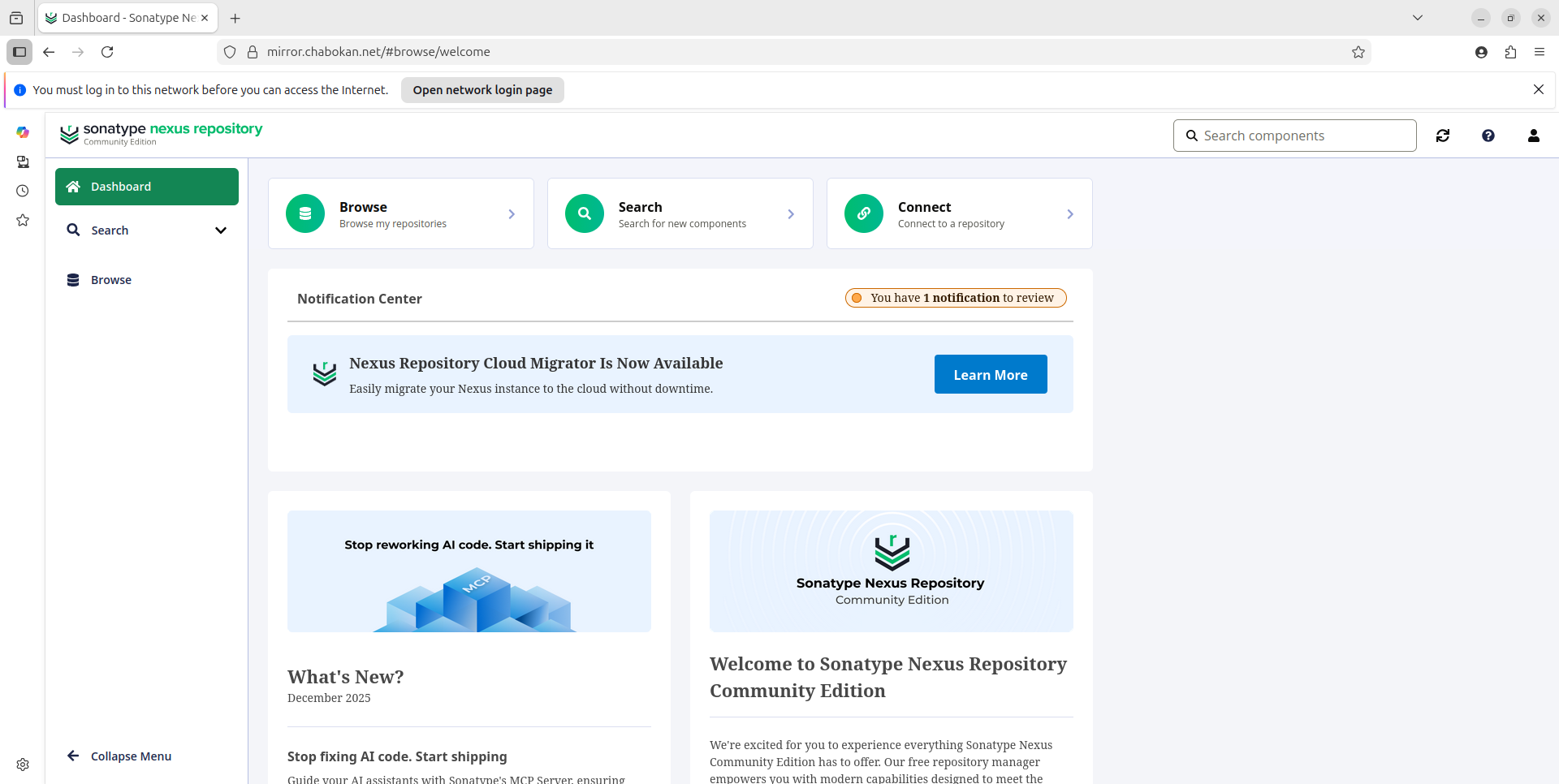
Task: Click the orange notification review pill
Action: [955, 298]
